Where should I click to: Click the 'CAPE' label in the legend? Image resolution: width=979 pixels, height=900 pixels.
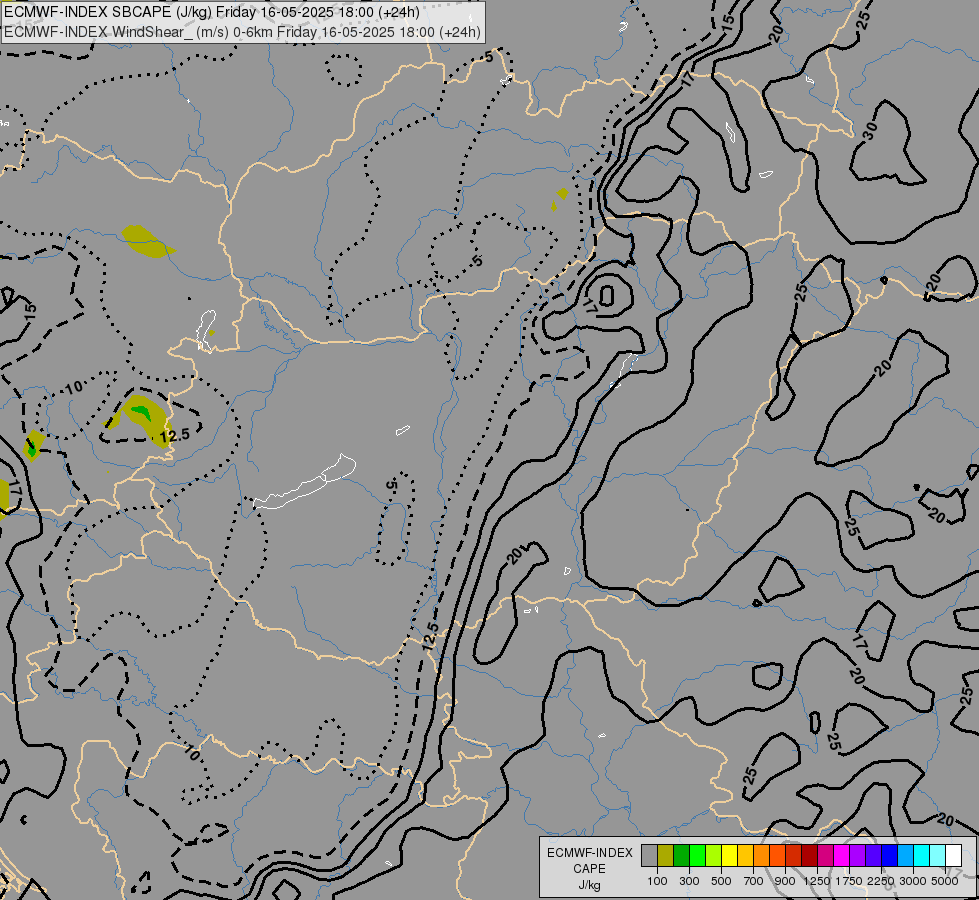(589, 869)
